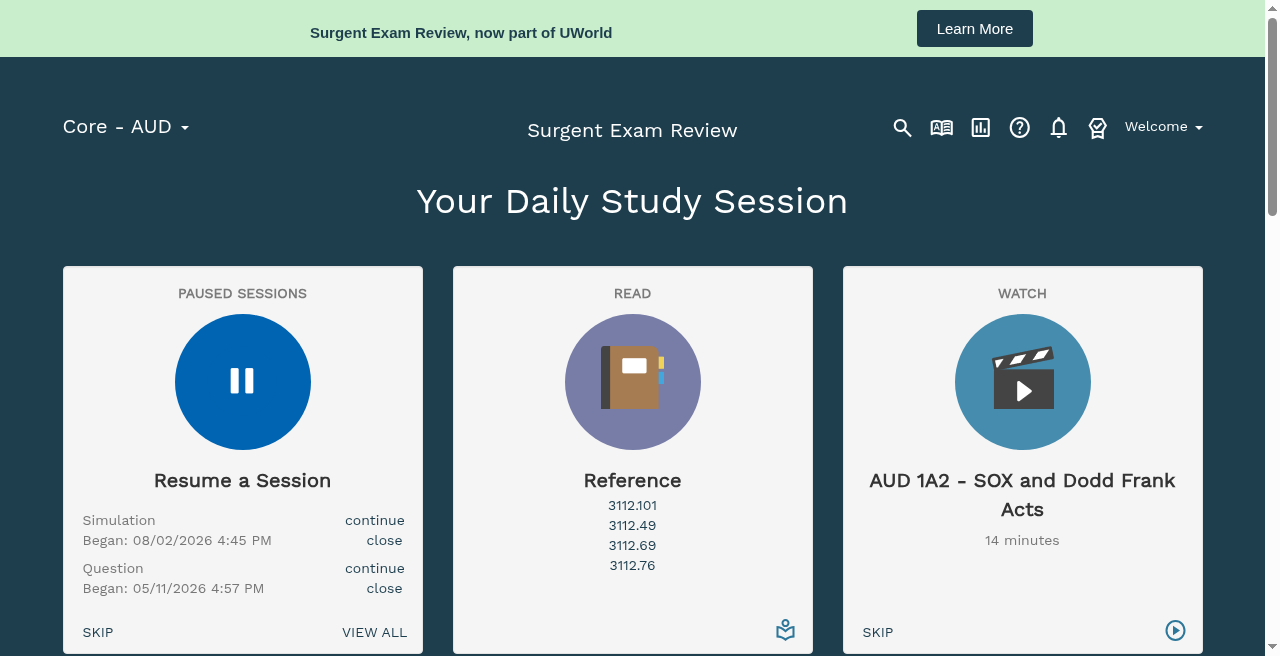Open the glossary book icon in header
Screen dimensions: 1280x656
(941, 128)
